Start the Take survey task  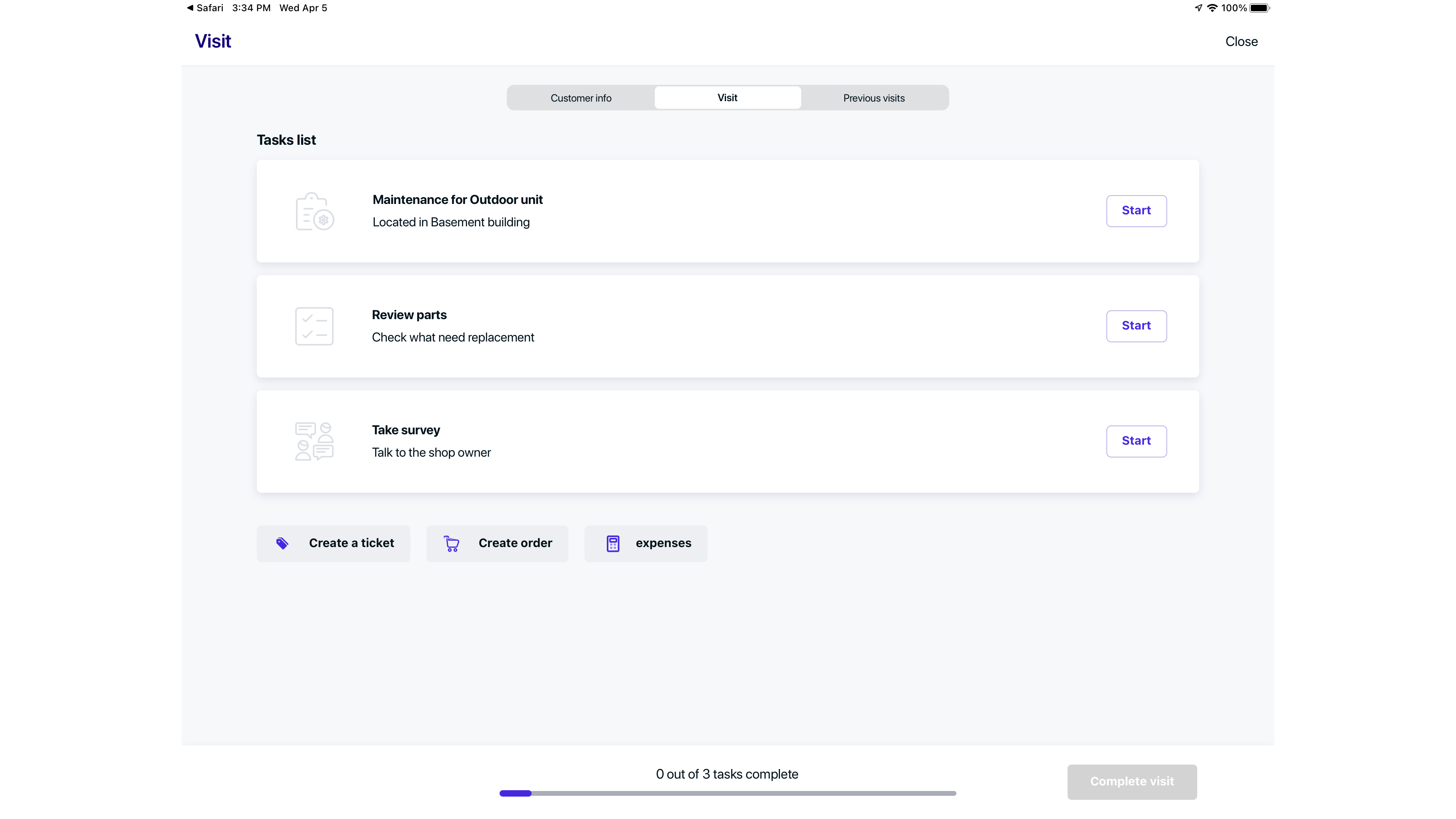pyautogui.click(x=1136, y=441)
